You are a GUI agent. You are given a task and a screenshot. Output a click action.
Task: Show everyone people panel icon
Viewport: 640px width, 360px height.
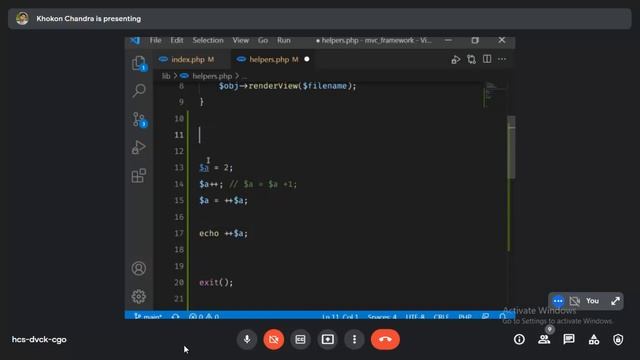[544, 339]
